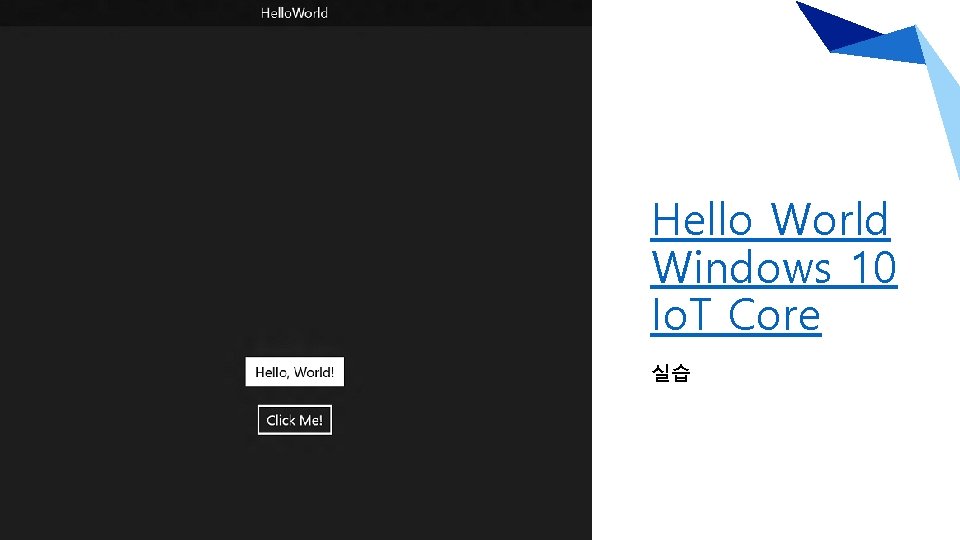The width and height of the screenshot is (960, 540).
Task: Select the "Hello, World!" text box
Action: pos(294,372)
